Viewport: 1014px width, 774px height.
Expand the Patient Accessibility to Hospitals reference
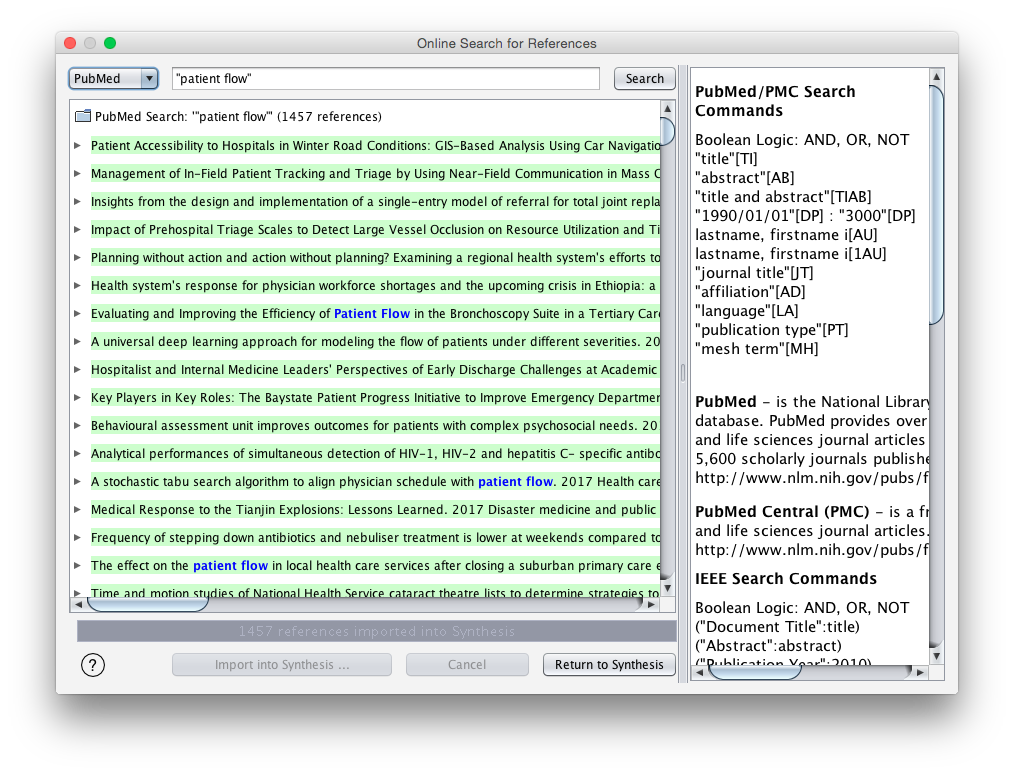78,145
